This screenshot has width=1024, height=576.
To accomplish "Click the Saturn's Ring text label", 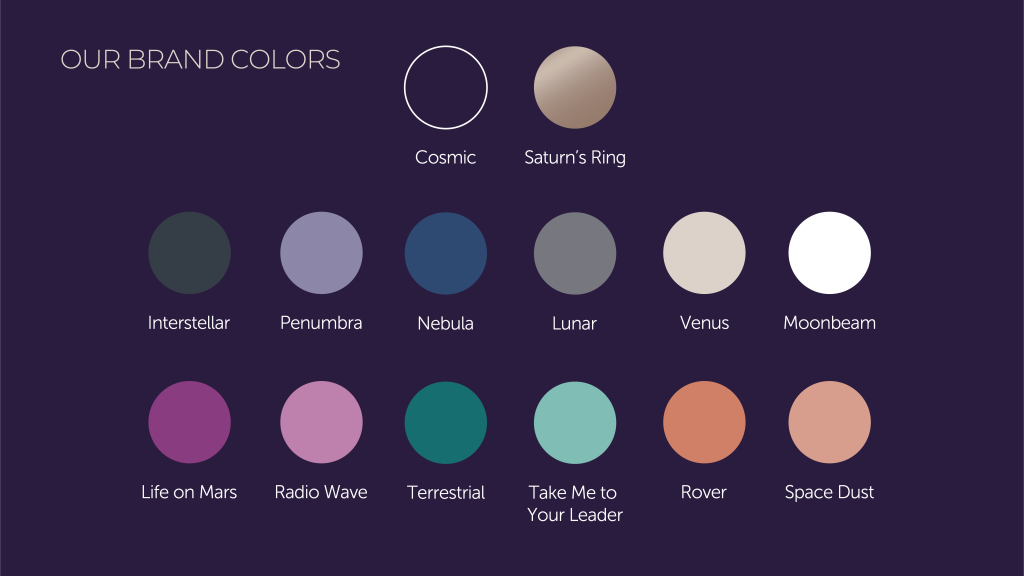I will (x=575, y=157).
